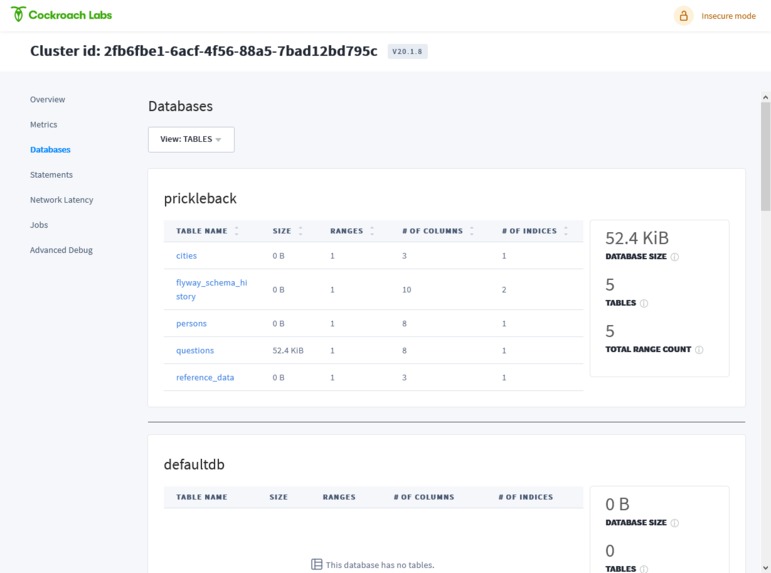Click the 'prickleback' database title
Image resolution: width=771 pixels, height=573 pixels.
tap(200, 199)
